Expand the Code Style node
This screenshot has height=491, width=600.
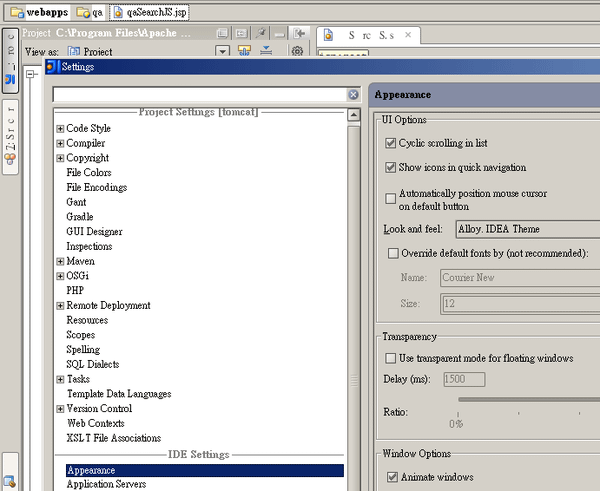(x=60, y=129)
